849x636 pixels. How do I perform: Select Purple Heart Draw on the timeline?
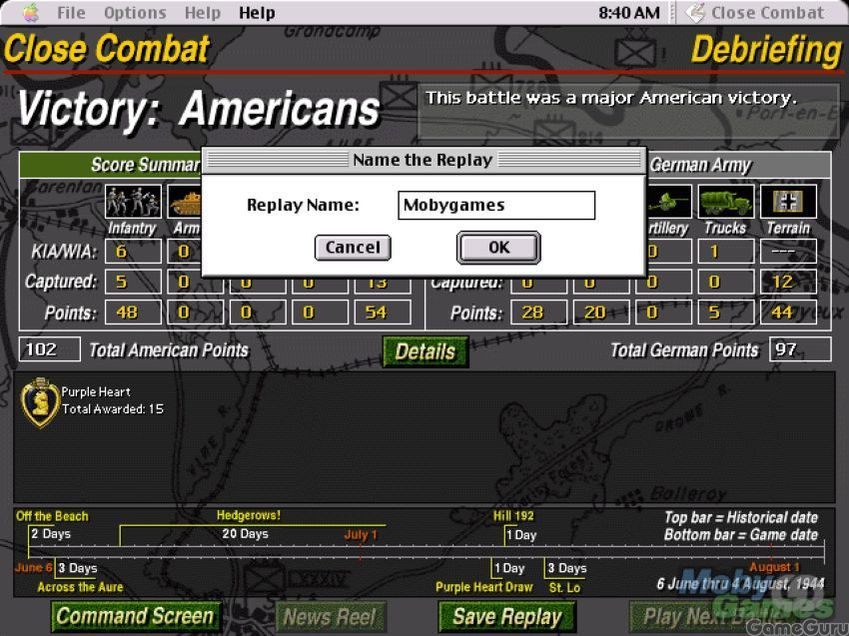point(484,587)
